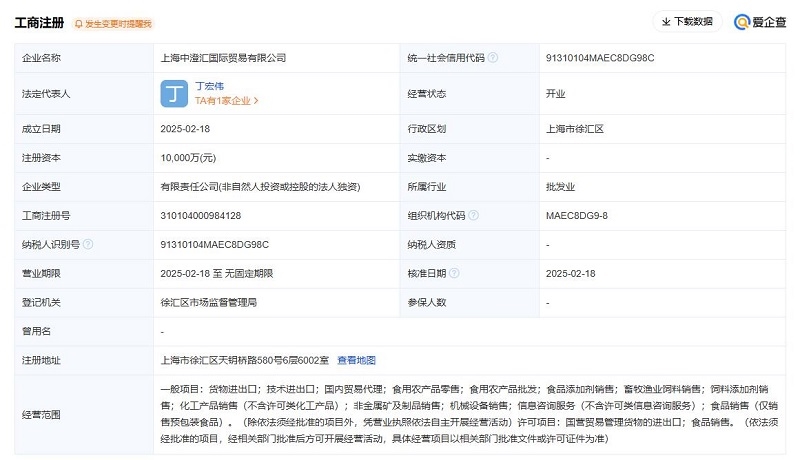The image size is (800, 460).
Task: Click address 上海市徐汇区天钥桥路580号6层6002室
Action: 244,361
